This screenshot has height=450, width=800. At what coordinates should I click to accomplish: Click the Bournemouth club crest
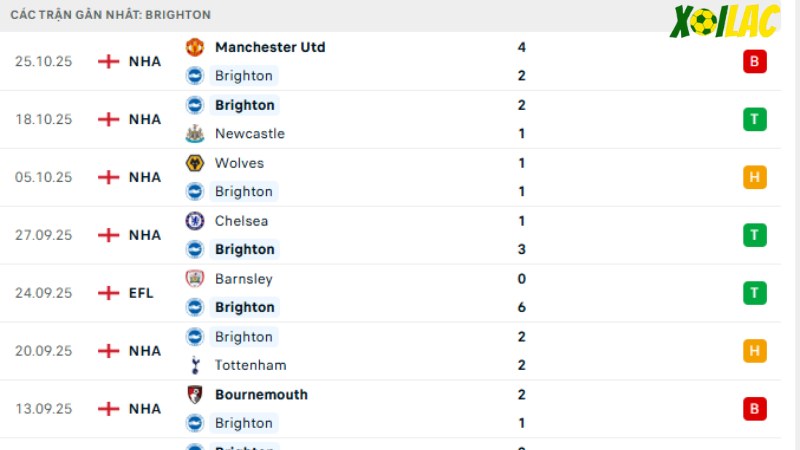tap(194, 394)
